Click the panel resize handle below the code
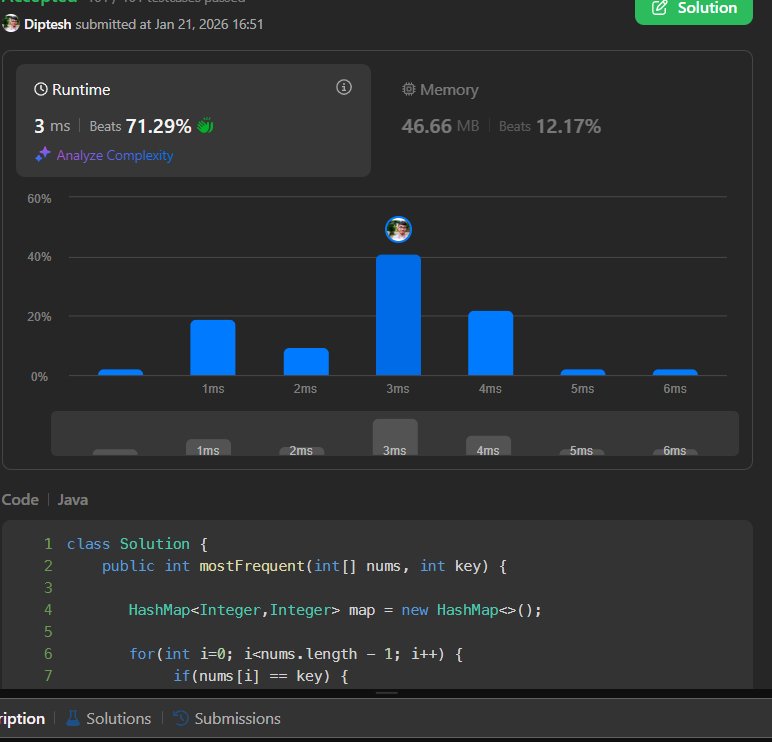 tap(386, 693)
